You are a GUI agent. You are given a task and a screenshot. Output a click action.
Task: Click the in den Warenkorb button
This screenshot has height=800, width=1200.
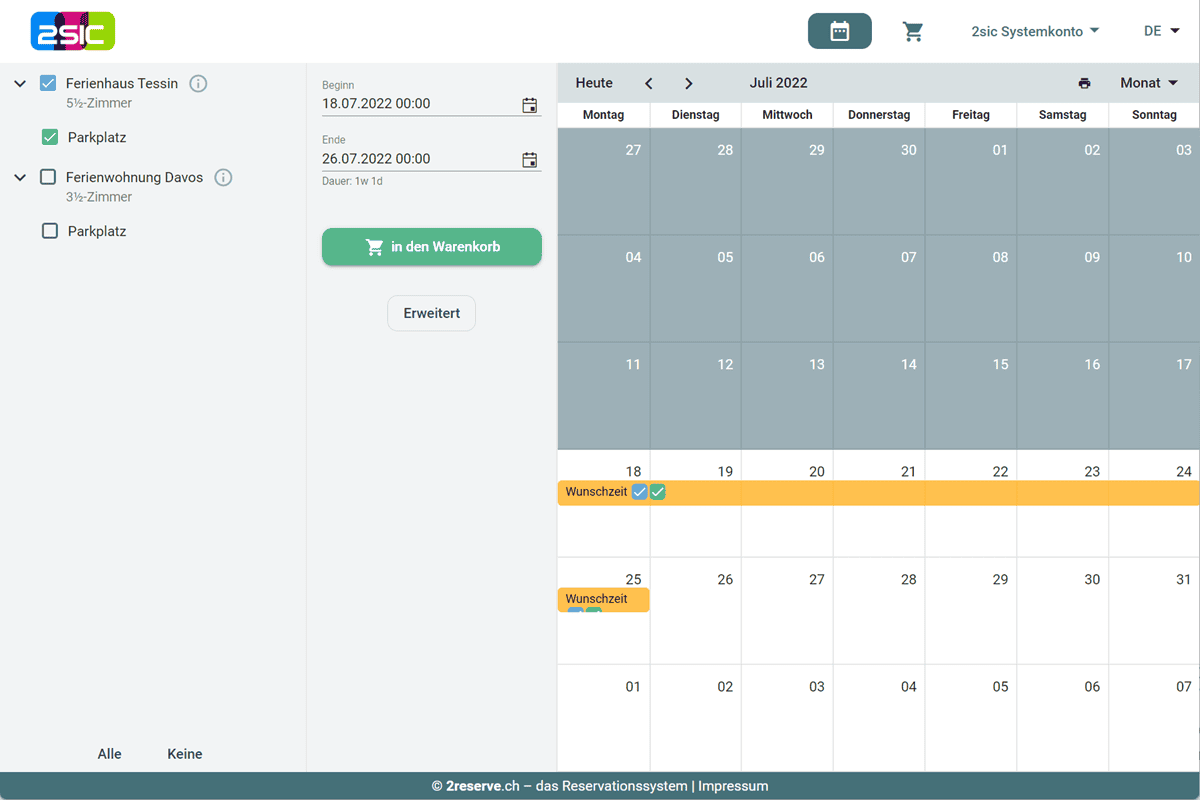coord(431,247)
